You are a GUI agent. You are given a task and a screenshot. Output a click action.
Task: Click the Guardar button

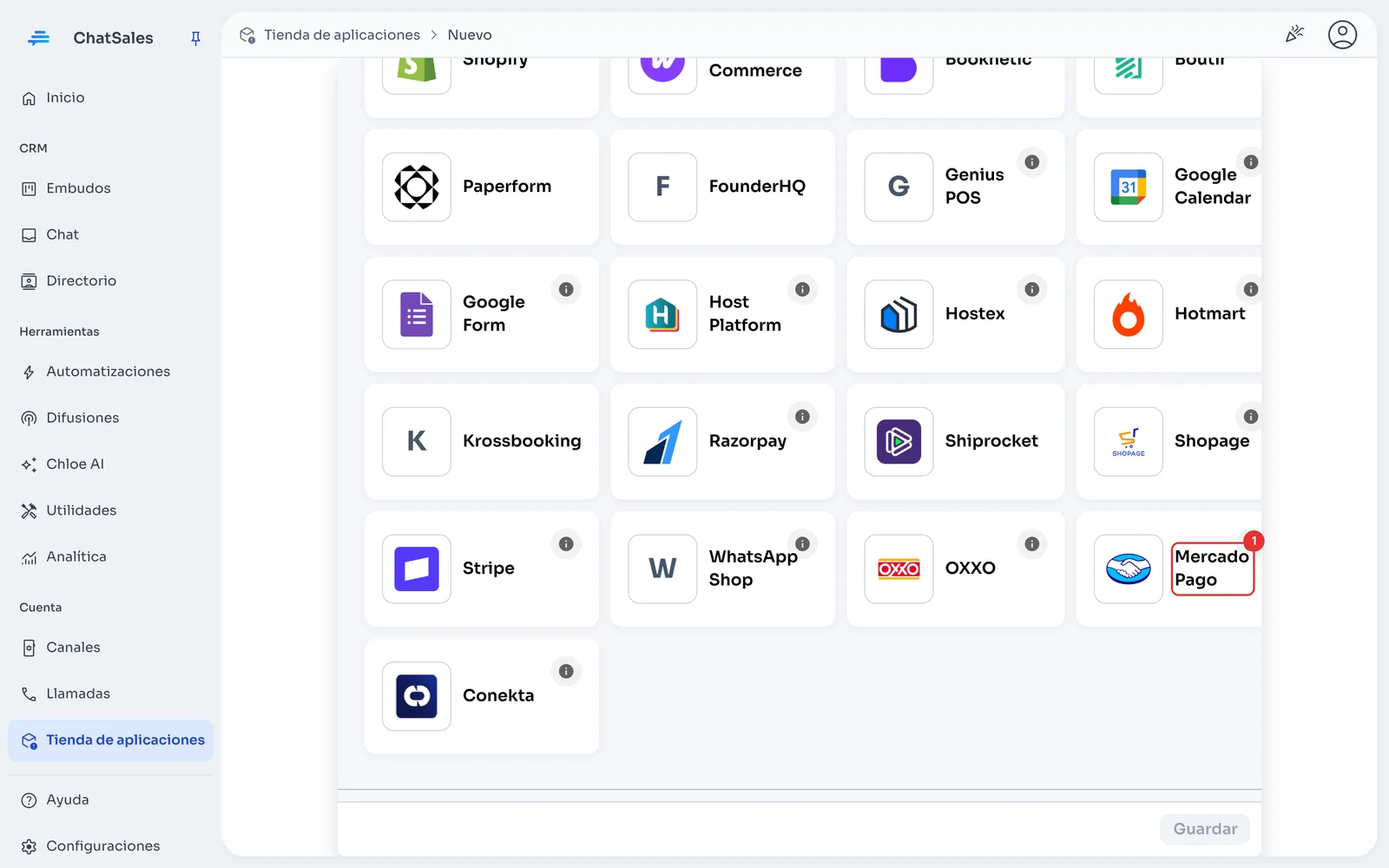[x=1205, y=829]
